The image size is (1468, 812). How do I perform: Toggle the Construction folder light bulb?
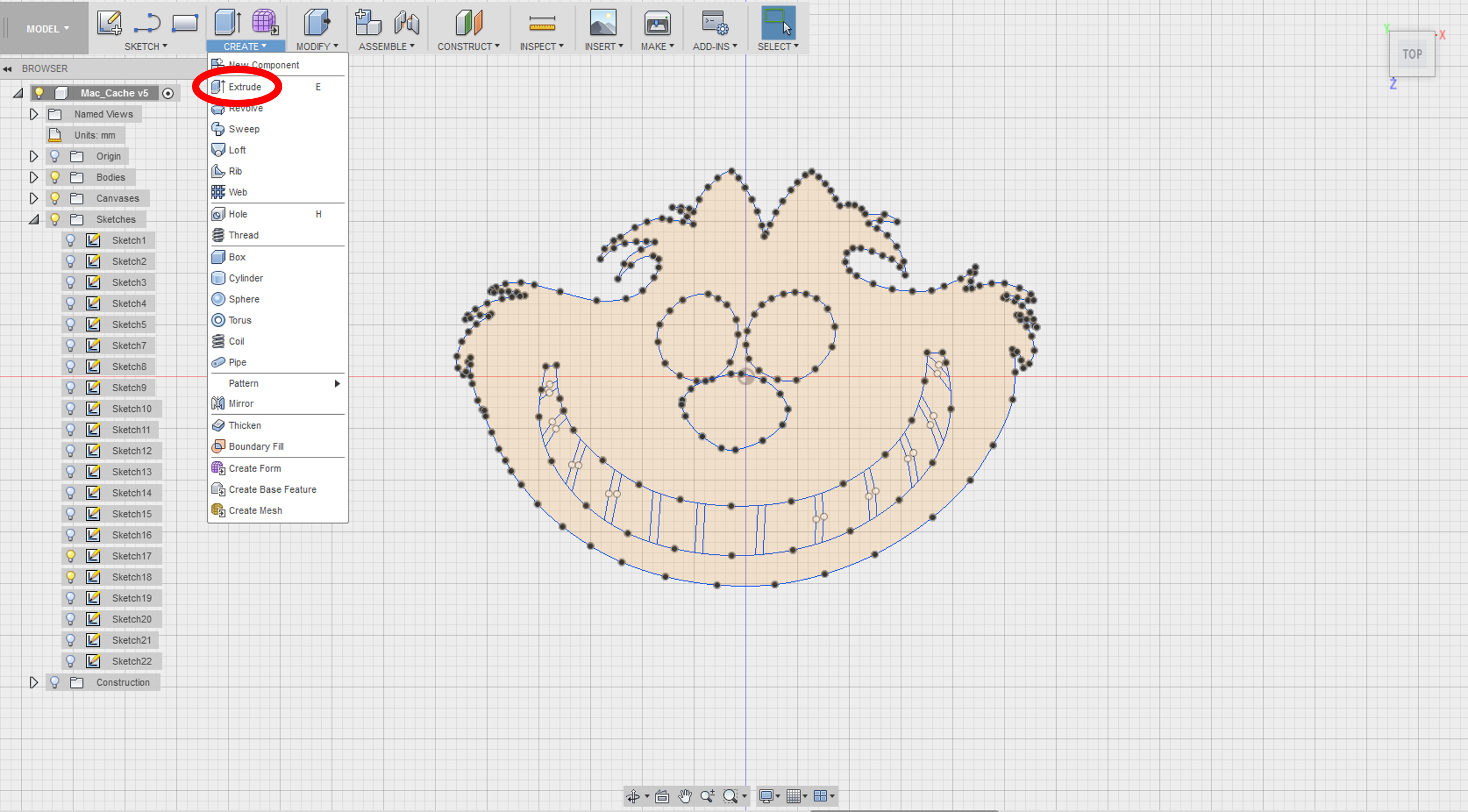point(54,682)
